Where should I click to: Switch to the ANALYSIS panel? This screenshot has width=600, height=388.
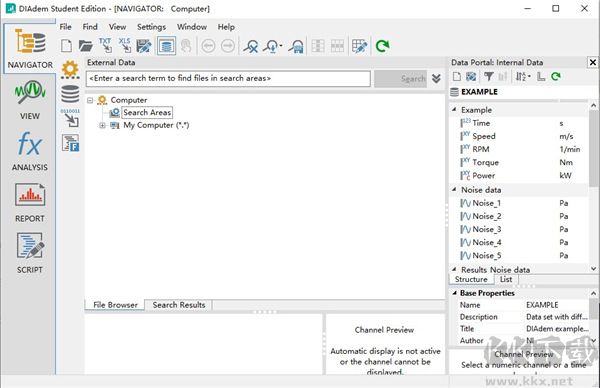pos(29,151)
